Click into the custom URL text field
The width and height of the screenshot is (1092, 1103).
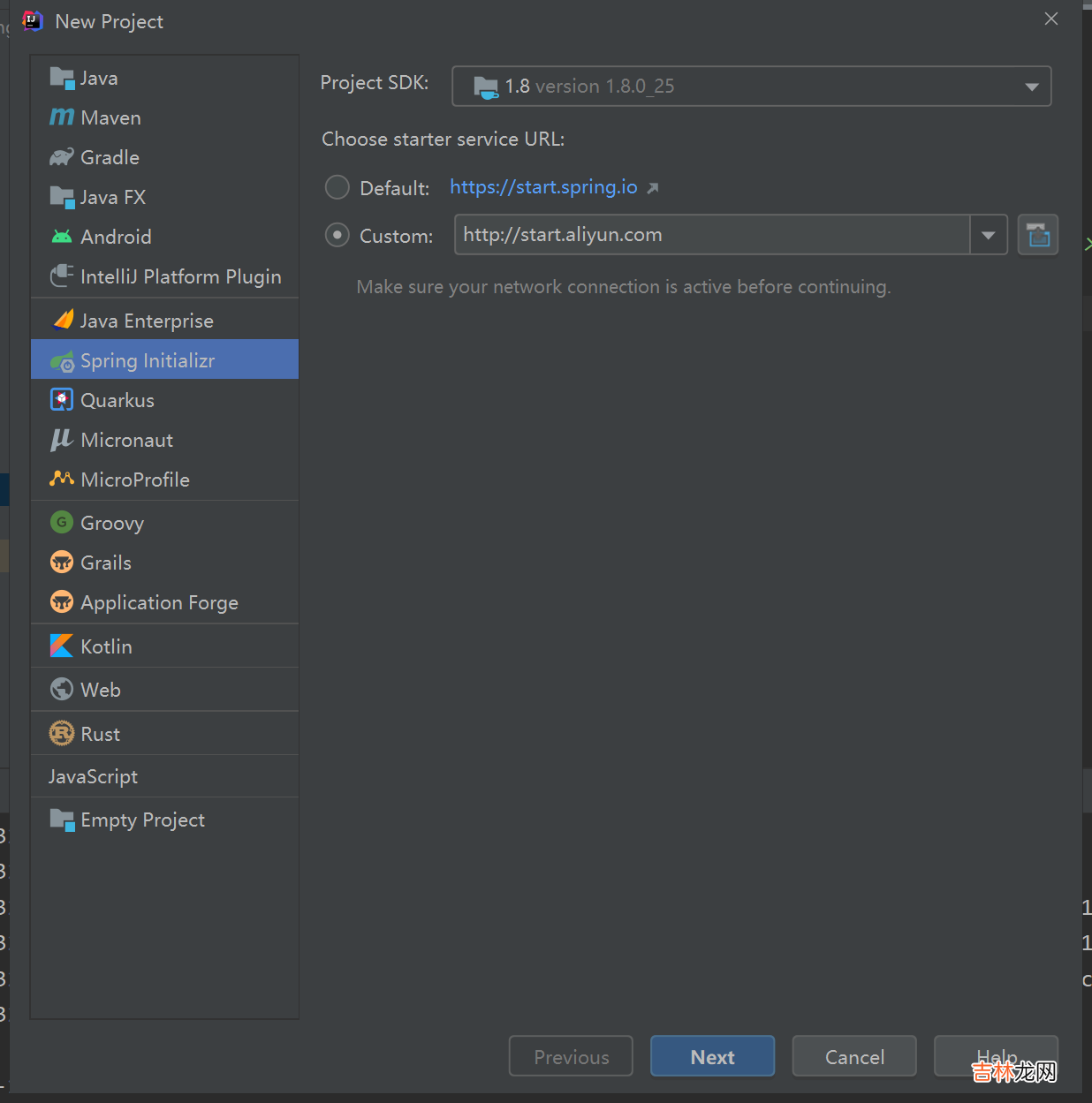(x=711, y=235)
